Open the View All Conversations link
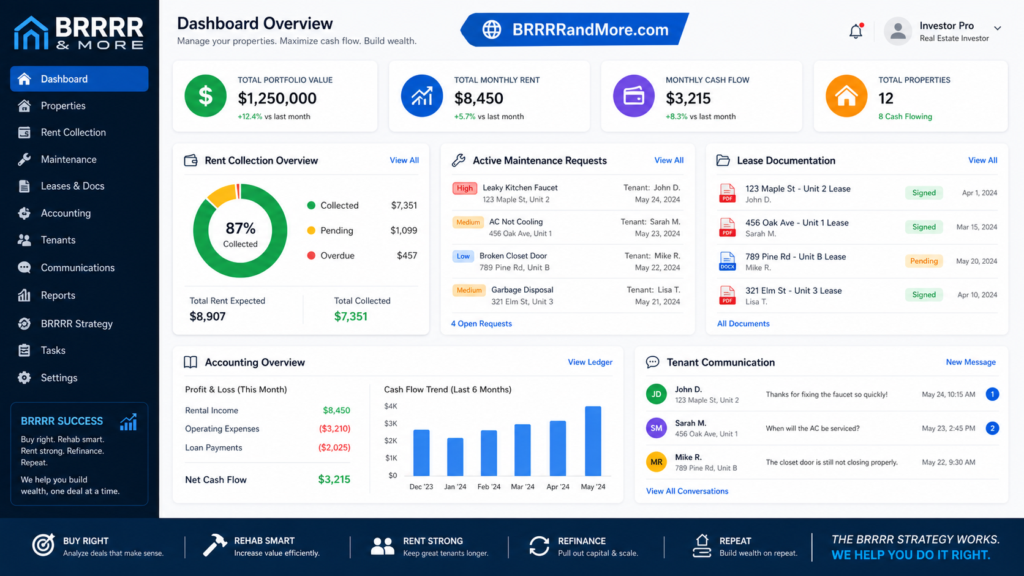 pos(687,491)
